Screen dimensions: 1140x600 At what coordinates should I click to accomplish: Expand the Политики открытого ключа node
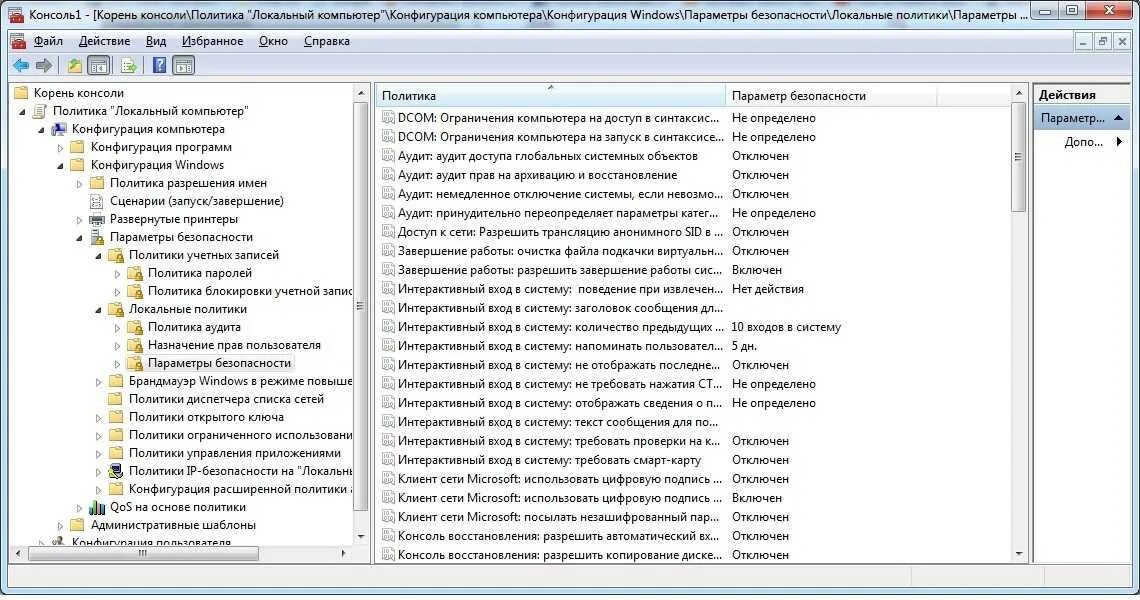tap(98, 417)
